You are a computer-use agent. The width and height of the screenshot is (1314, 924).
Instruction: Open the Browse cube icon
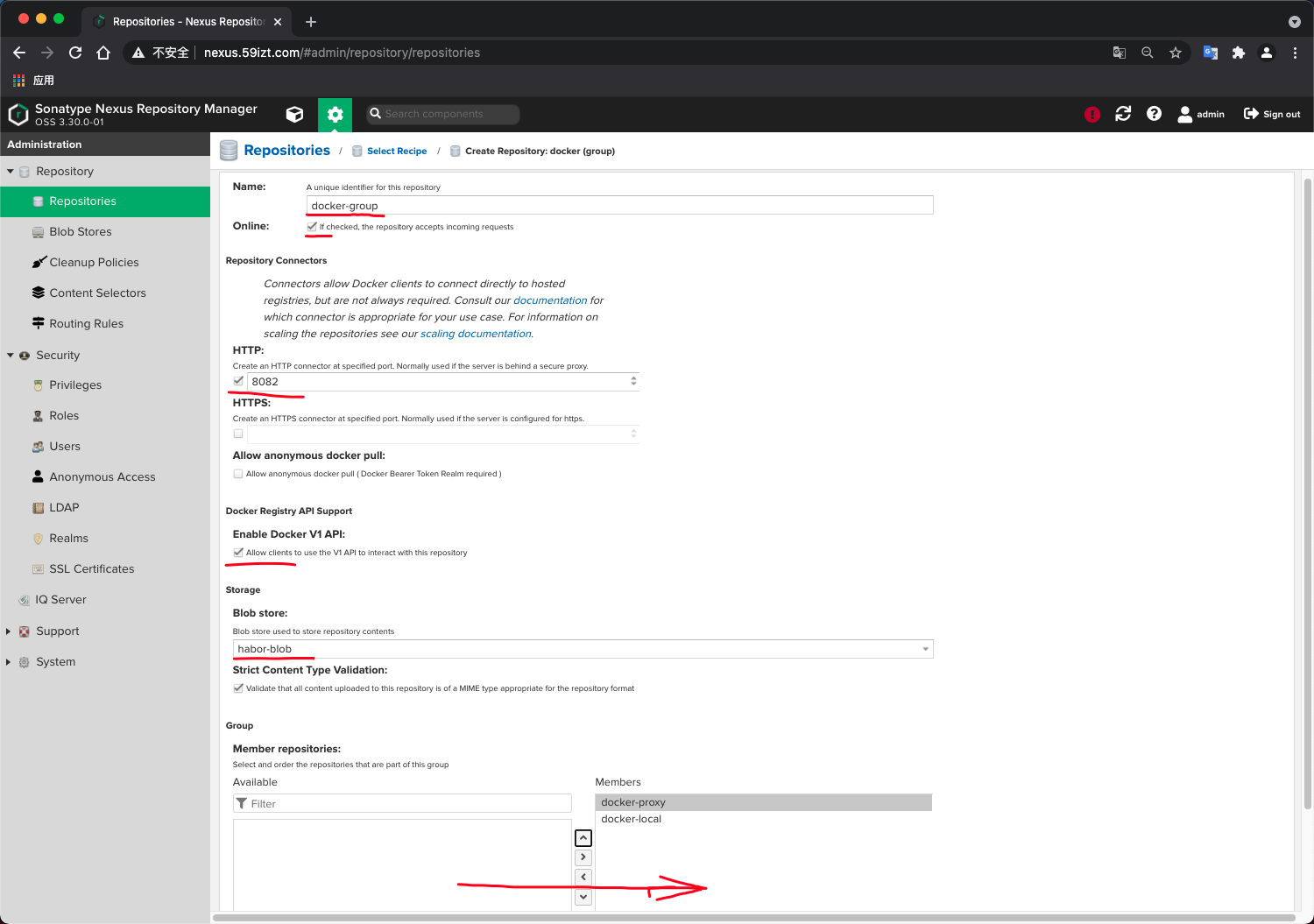click(294, 114)
